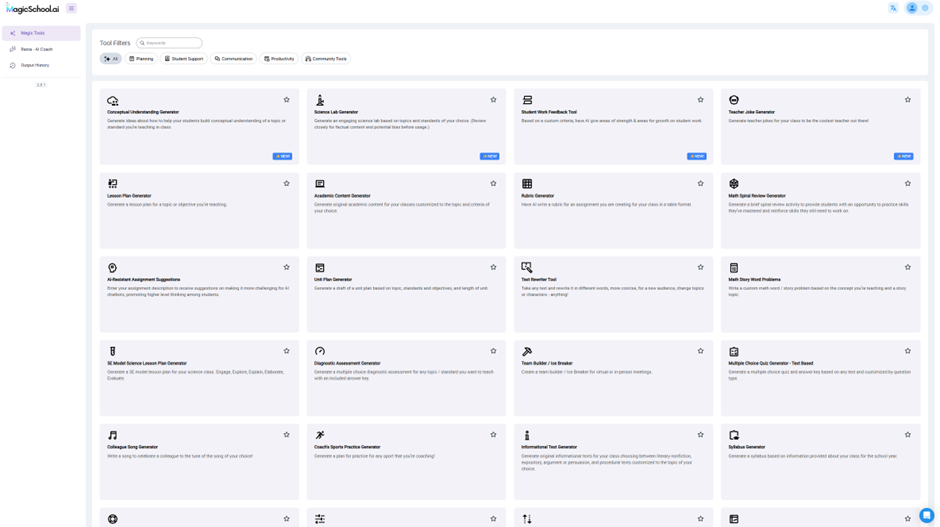This screenshot has width=940, height=527.
Task: Star the Student Work Feedback Tool
Action: pos(700,100)
